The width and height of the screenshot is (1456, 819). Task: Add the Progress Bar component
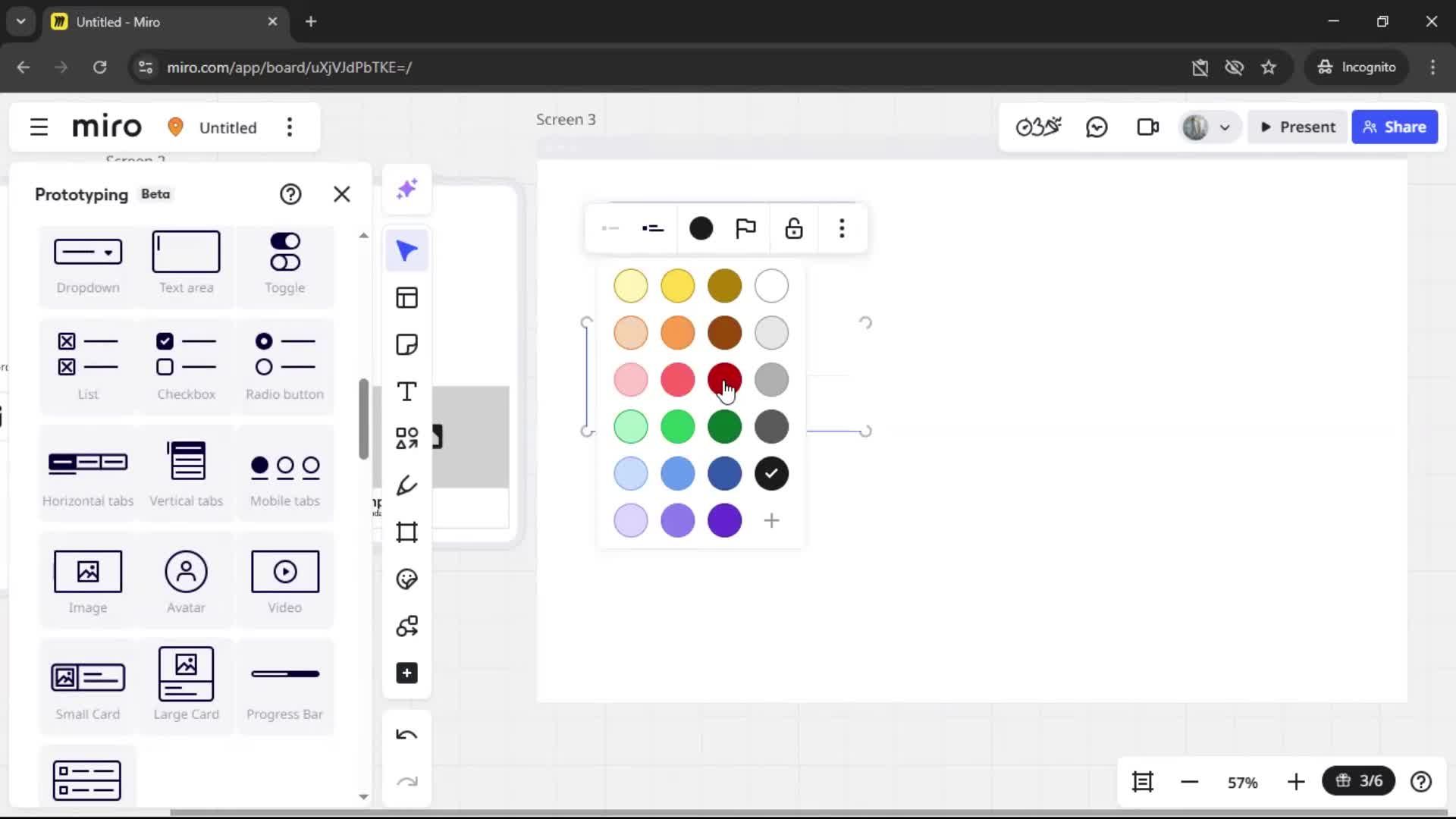coord(285,688)
